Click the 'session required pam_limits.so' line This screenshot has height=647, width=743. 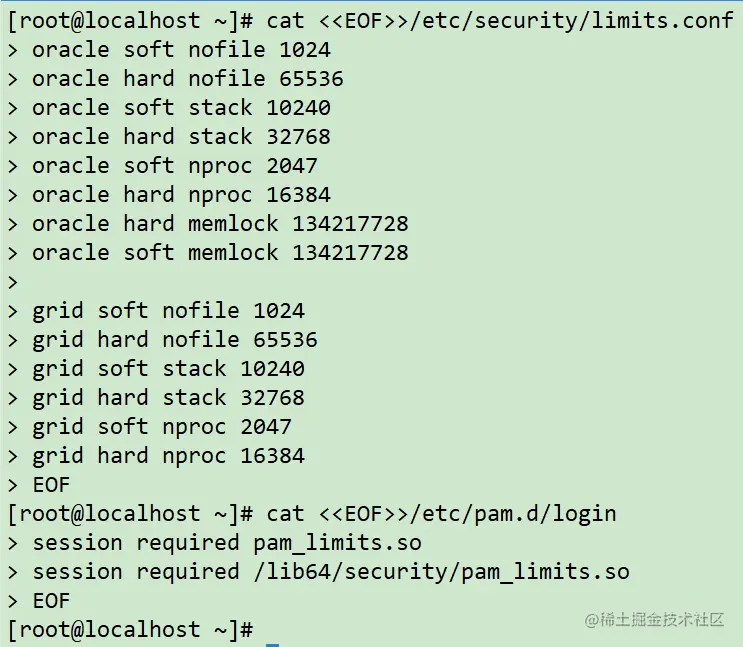click(227, 544)
